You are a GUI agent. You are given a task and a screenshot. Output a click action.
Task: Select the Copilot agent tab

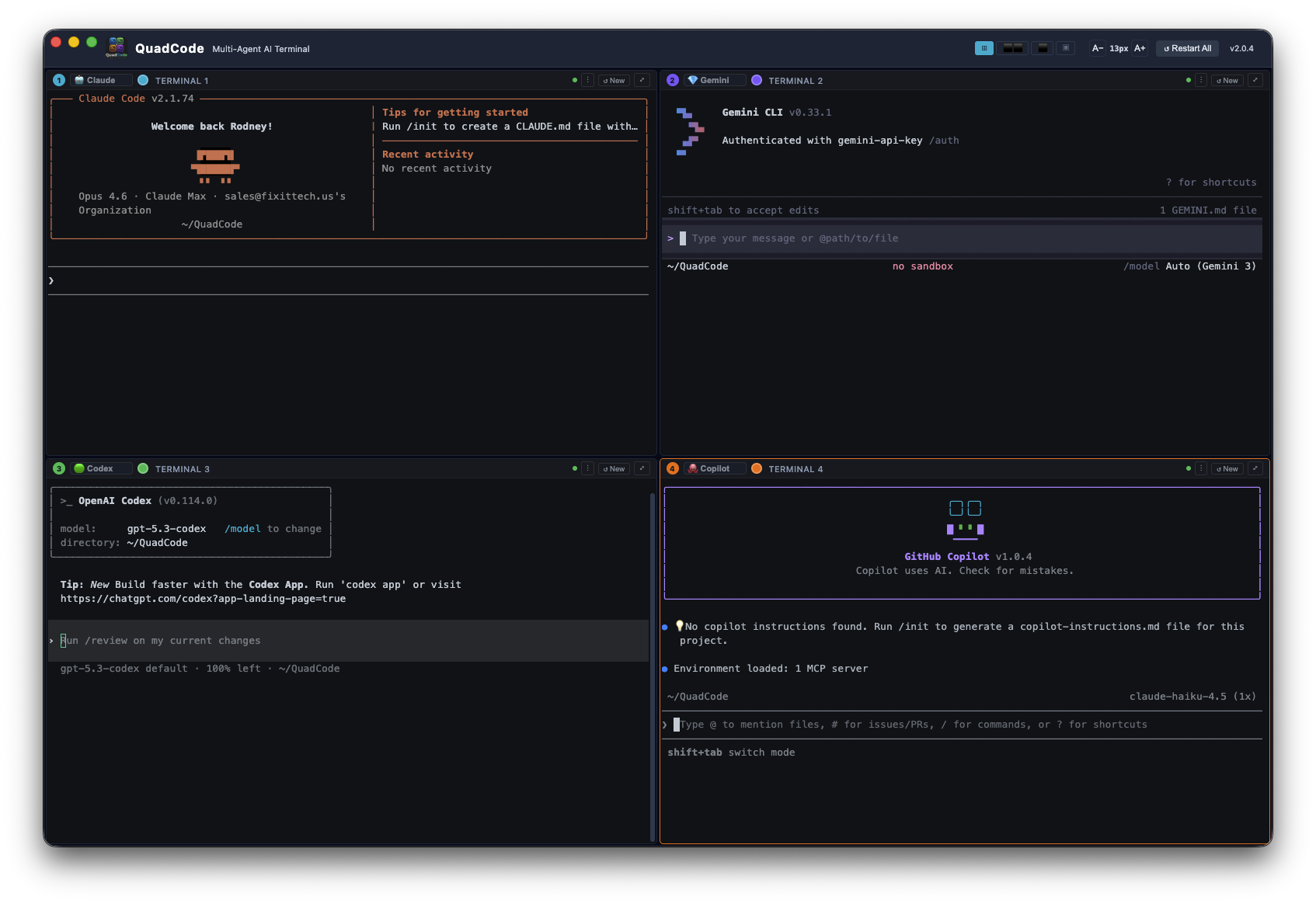coord(714,468)
